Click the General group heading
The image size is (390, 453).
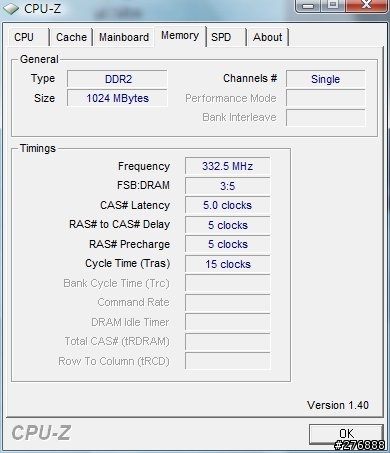(39, 59)
